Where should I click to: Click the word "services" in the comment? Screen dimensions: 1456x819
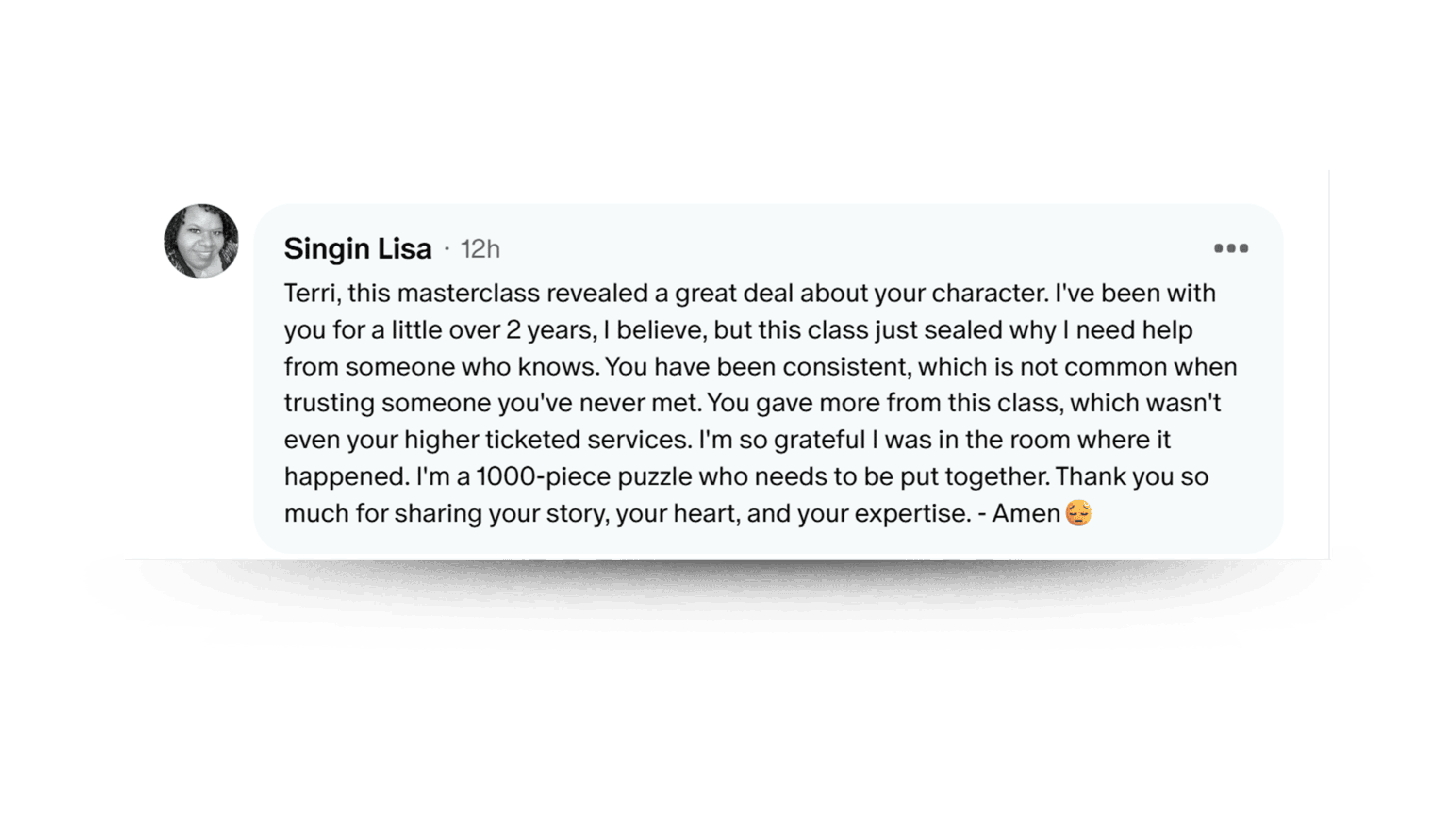coord(639,440)
